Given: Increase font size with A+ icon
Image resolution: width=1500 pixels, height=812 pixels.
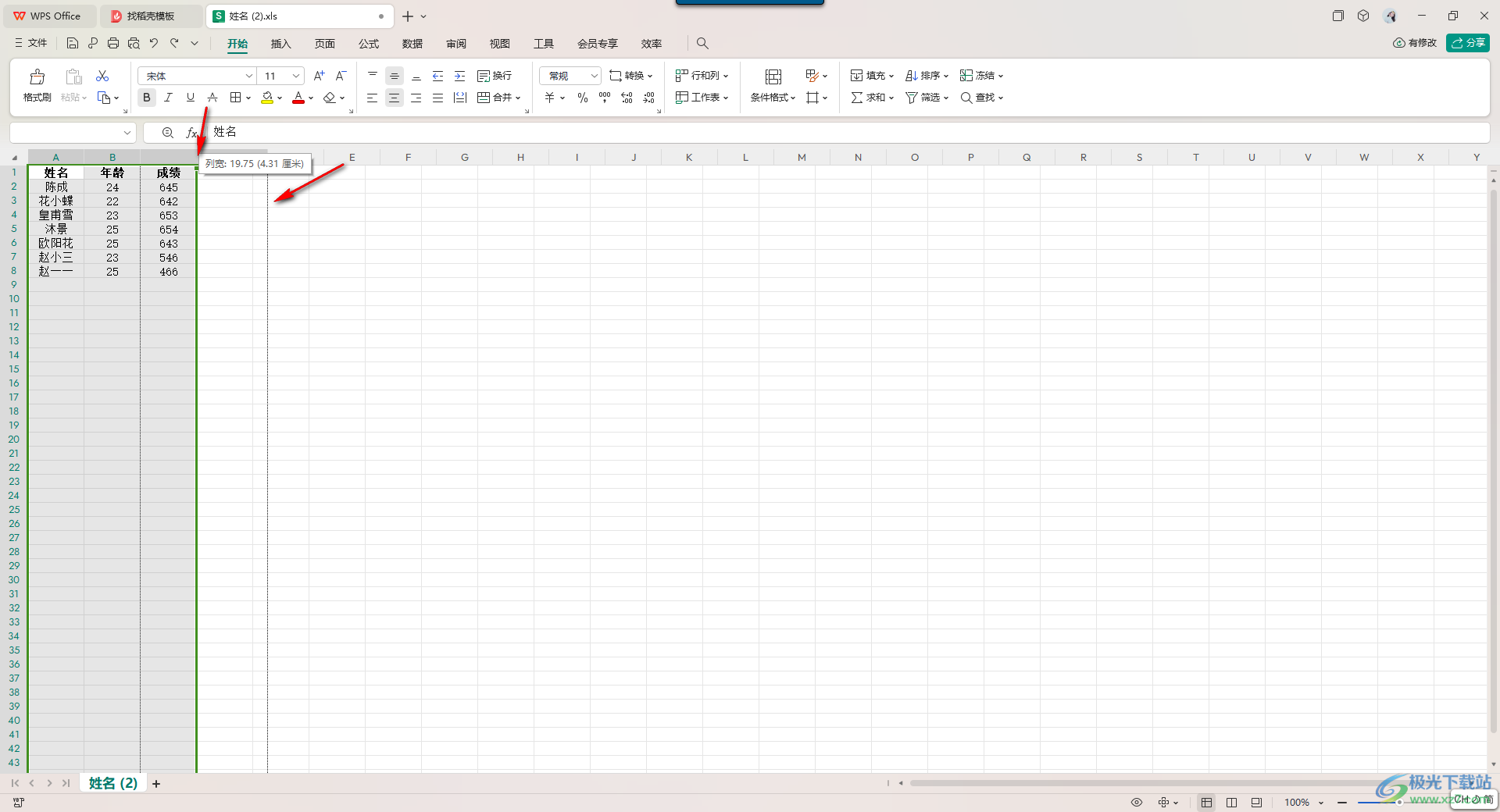Looking at the screenshot, I should point(319,76).
